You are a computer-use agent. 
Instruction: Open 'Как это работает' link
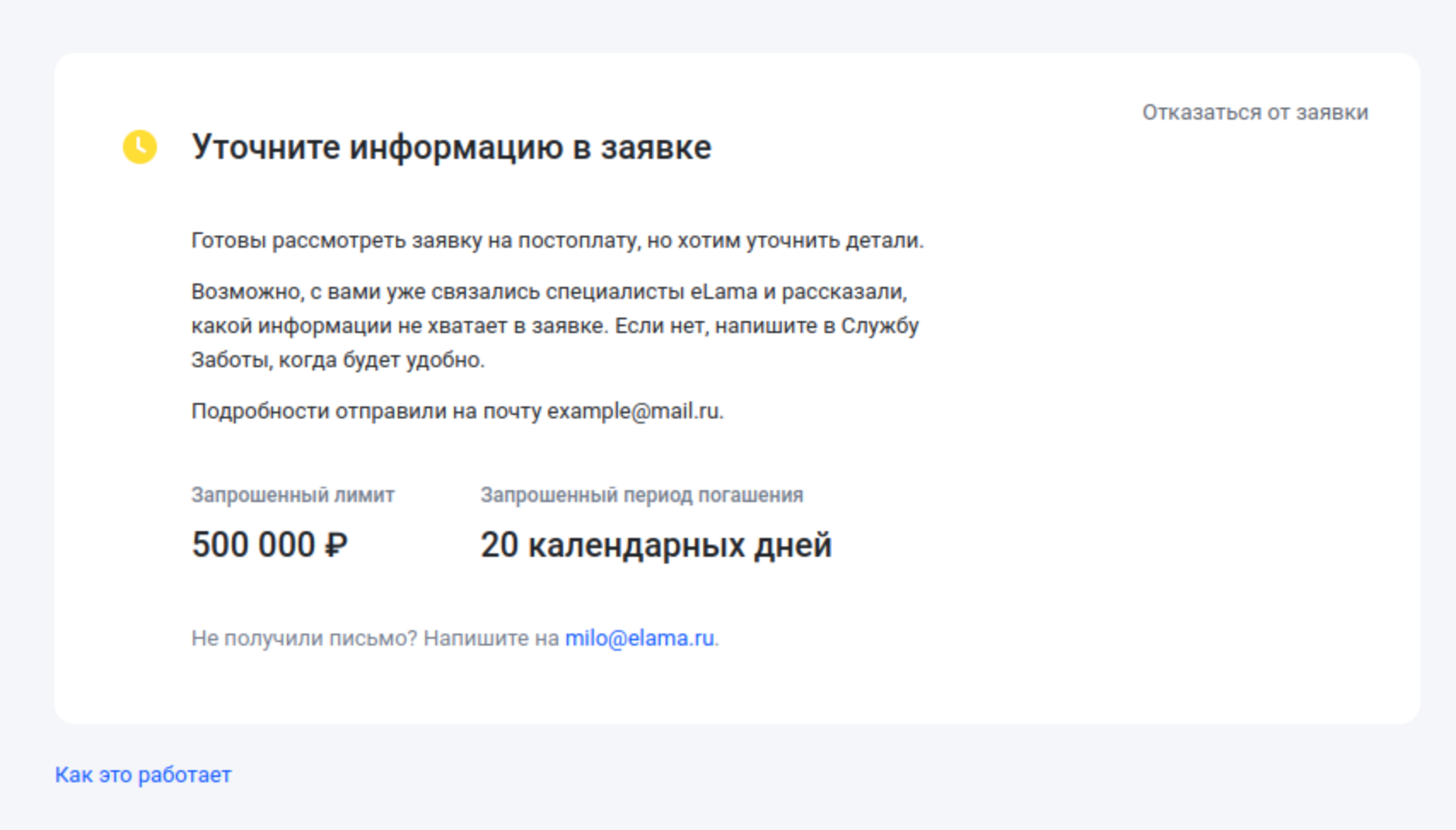[143, 774]
